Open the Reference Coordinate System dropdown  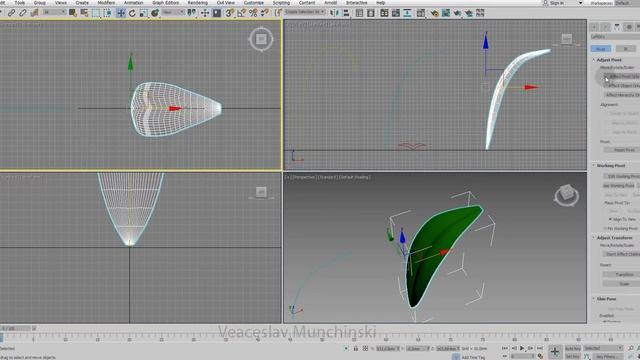coord(173,13)
